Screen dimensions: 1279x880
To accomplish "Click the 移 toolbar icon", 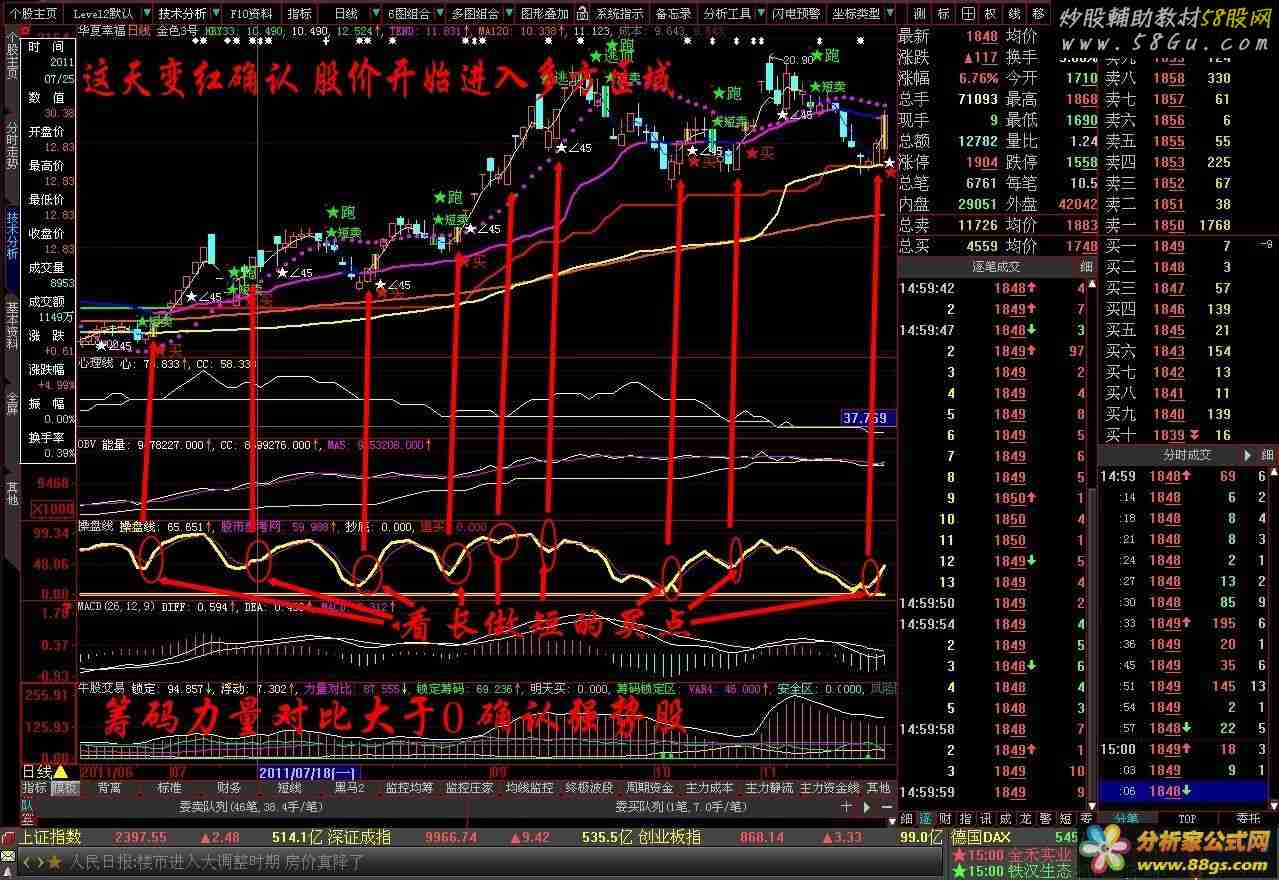I will tap(1038, 14).
